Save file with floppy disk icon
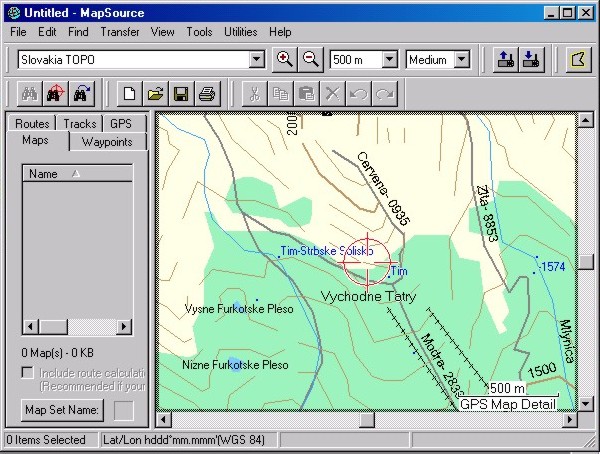Screen dimensions: 600x454 pyautogui.click(x=181, y=93)
